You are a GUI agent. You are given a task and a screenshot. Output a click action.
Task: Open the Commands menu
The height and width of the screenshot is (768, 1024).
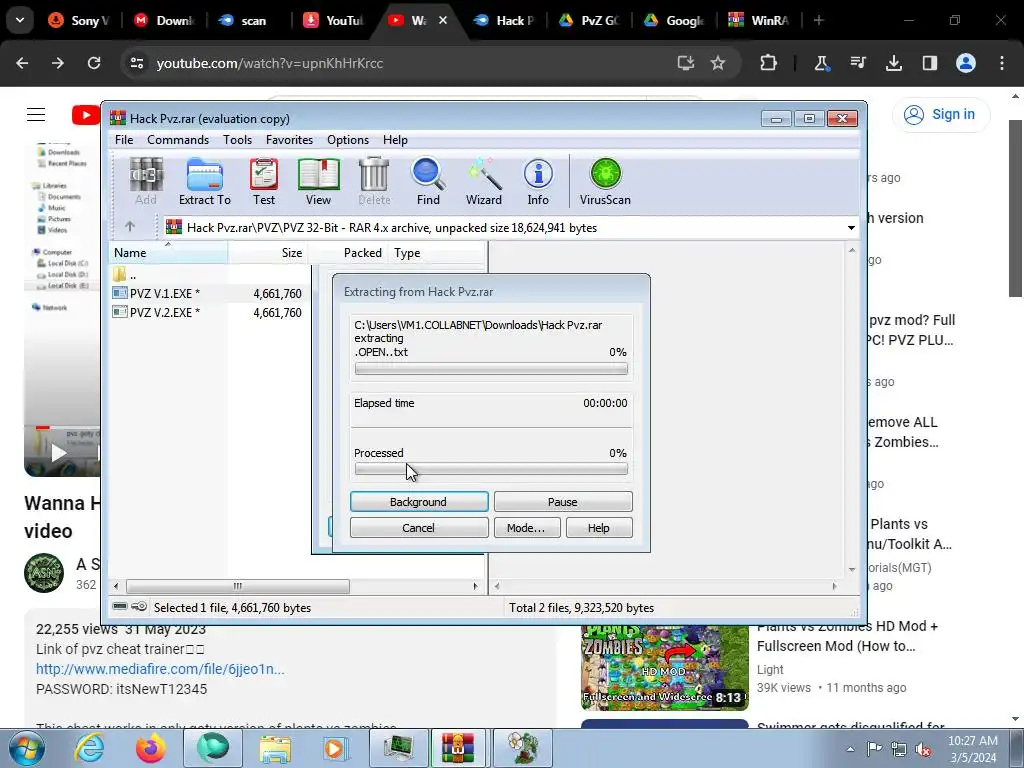coord(178,140)
